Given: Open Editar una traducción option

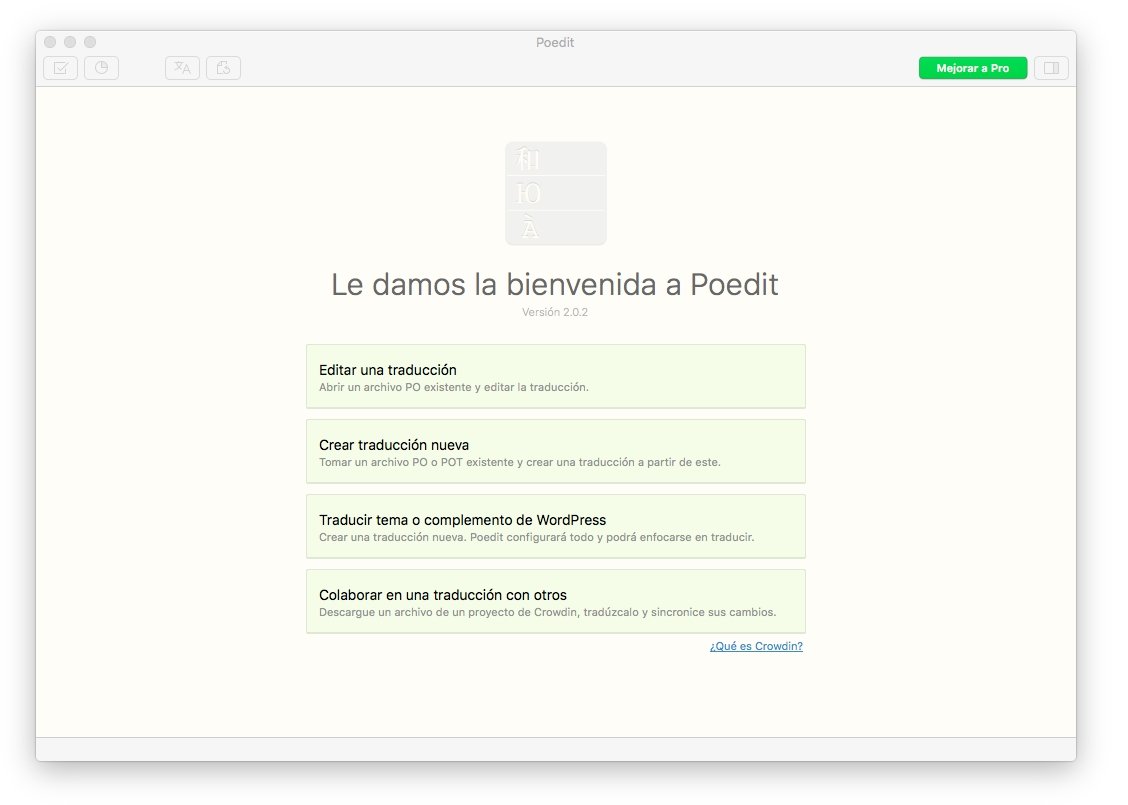Looking at the screenshot, I should point(555,376).
